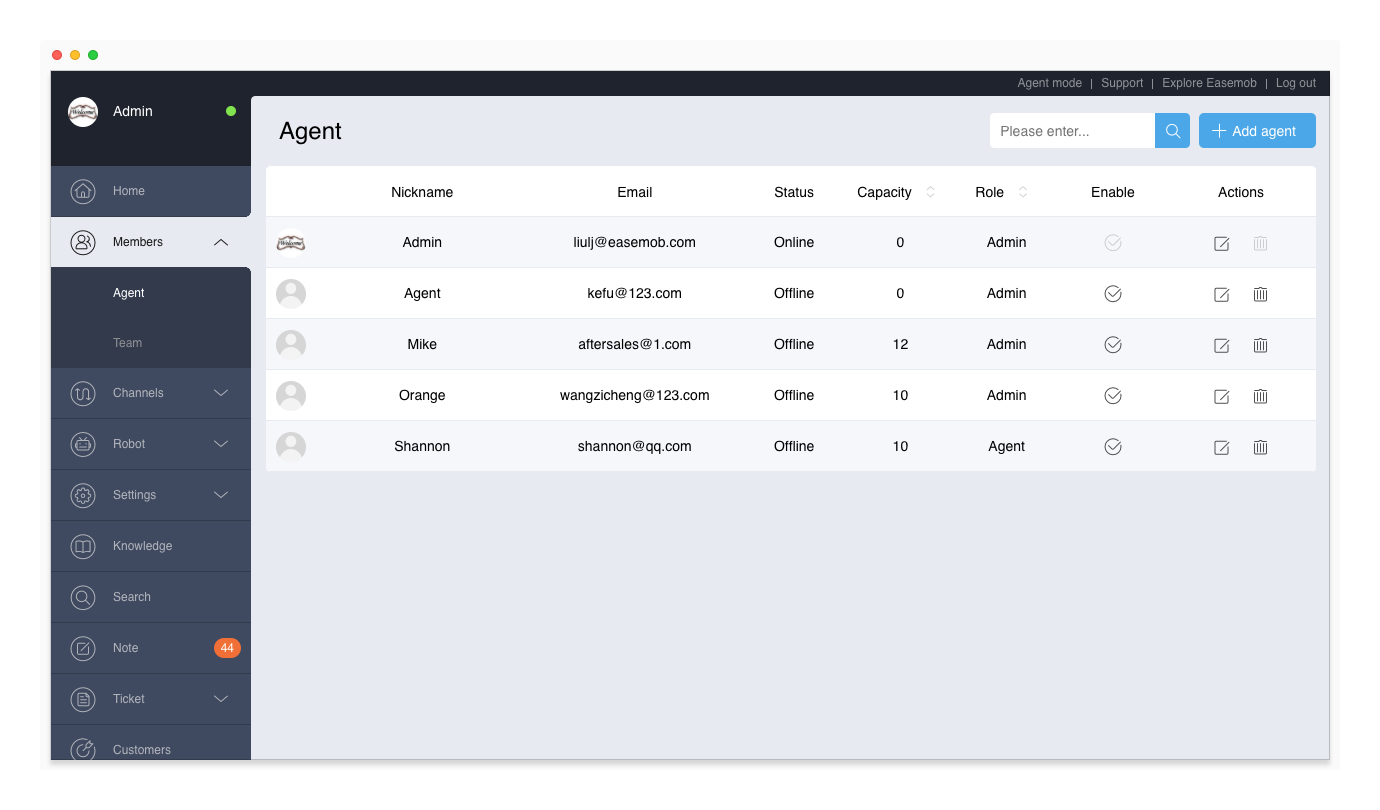Click the Knowledge book icon
This screenshot has height=810, width=1380.
83,546
